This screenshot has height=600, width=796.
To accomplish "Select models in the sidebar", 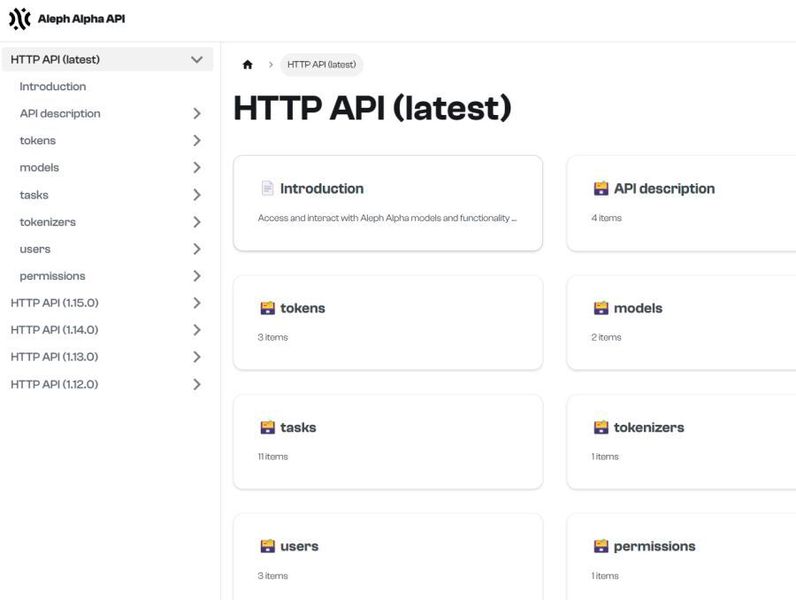I will (x=39, y=167).
